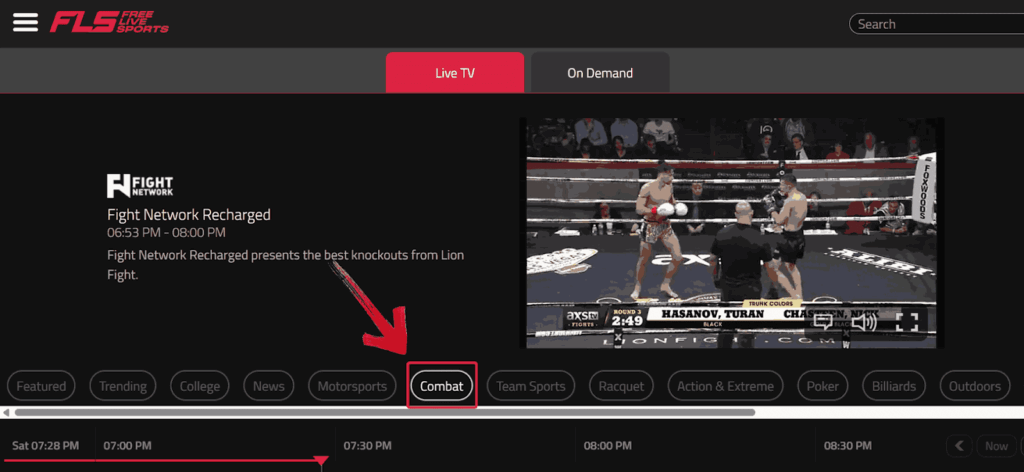Open the hamburger menu
This screenshot has width=1024, height=472.
(x=25, y=22)
